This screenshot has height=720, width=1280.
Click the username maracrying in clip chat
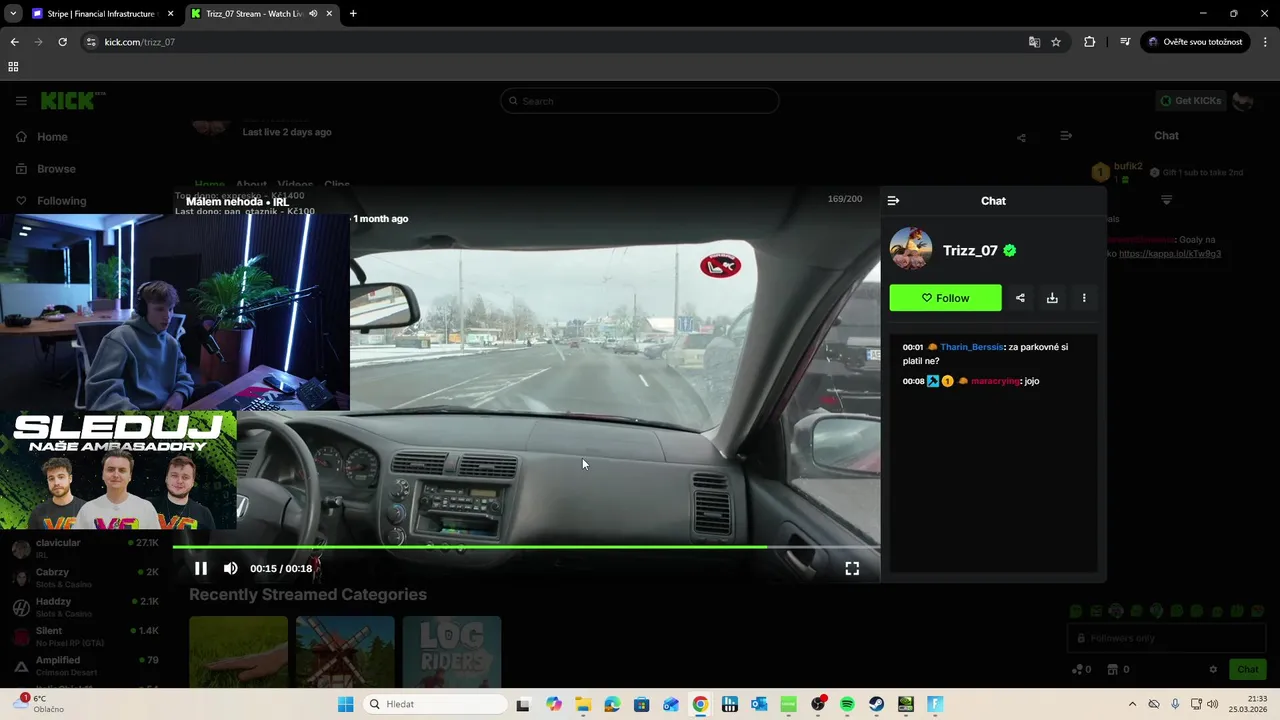pyautogui.click(x=995, y=381)
